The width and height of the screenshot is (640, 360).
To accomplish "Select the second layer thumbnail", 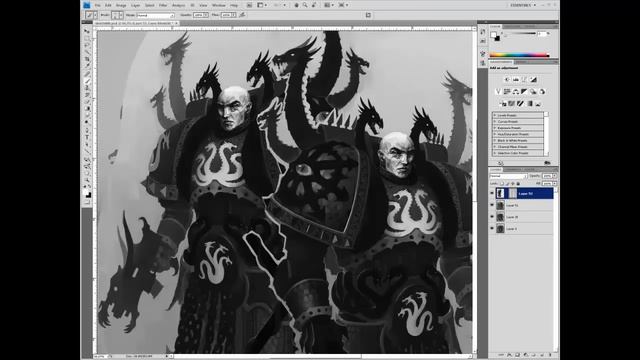I will (500, 205).
